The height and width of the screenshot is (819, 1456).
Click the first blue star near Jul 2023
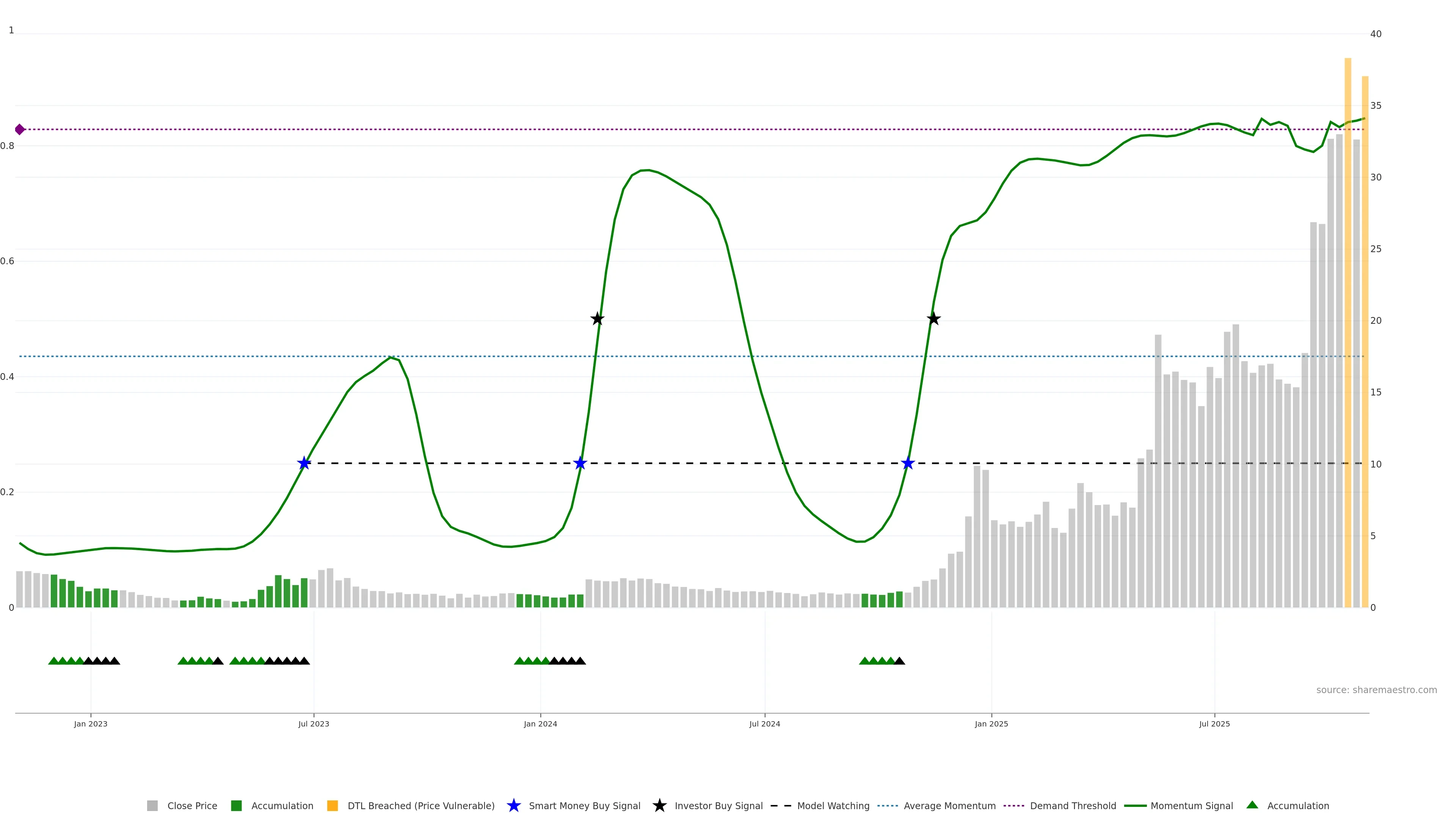coord(304,463)
